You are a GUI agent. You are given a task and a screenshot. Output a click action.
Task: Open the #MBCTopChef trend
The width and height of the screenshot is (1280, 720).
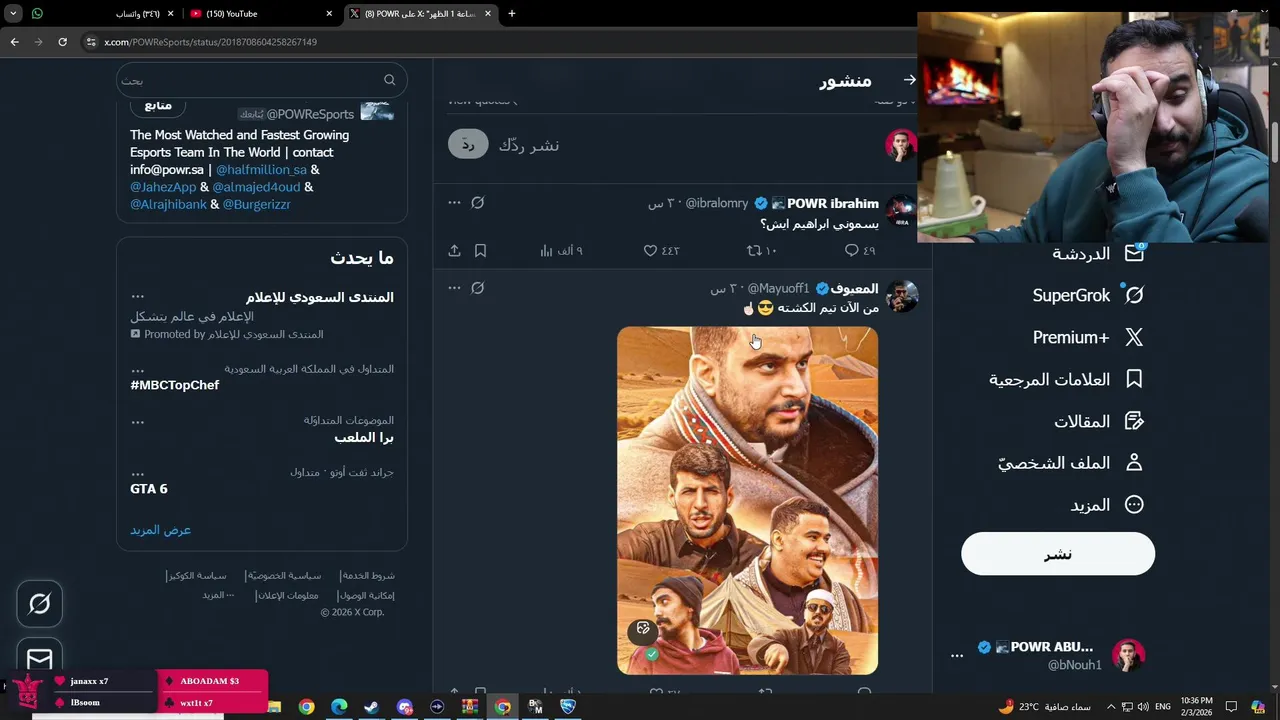click(x=174, y=385)
